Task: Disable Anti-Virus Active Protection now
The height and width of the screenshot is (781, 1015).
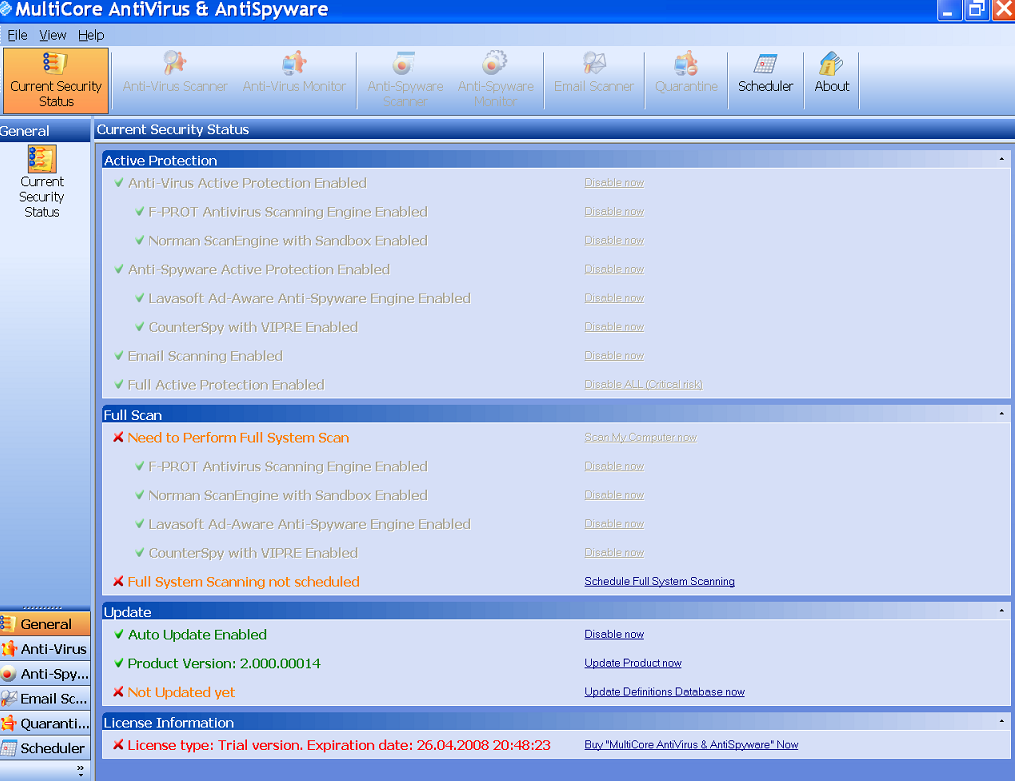Action: [x=614, y=182]
